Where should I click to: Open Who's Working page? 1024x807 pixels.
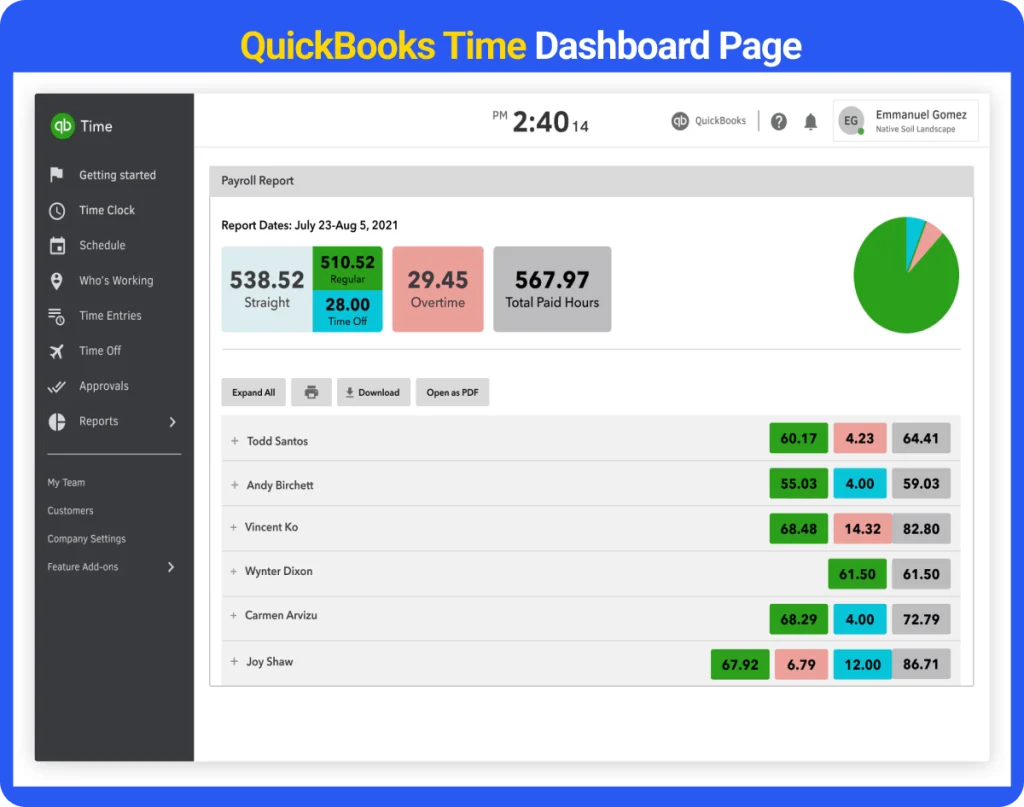116,281
